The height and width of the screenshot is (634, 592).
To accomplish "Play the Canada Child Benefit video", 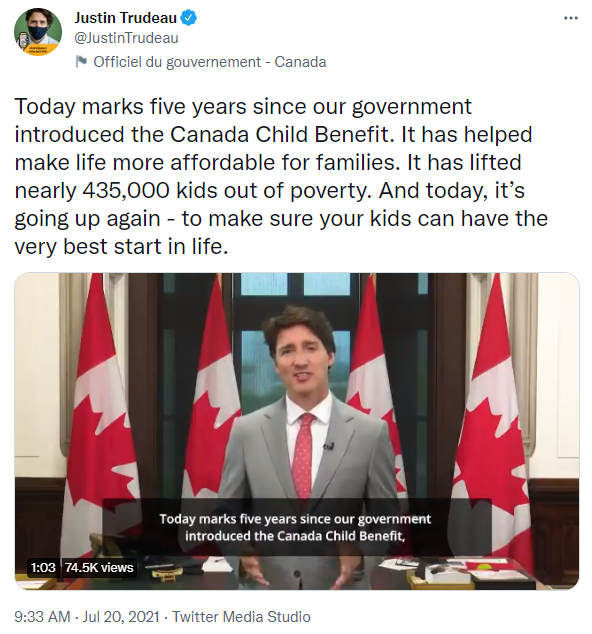I will 297,431.
